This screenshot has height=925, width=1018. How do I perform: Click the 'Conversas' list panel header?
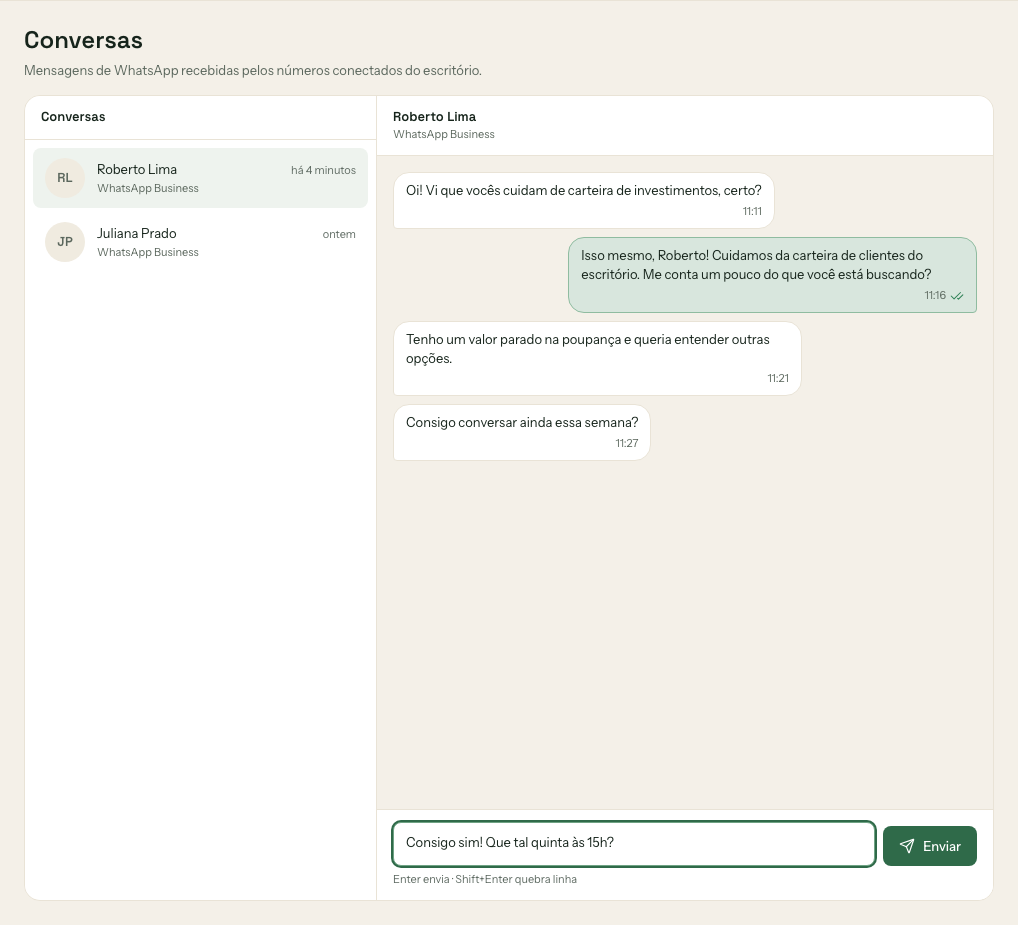tap(73, 117)
